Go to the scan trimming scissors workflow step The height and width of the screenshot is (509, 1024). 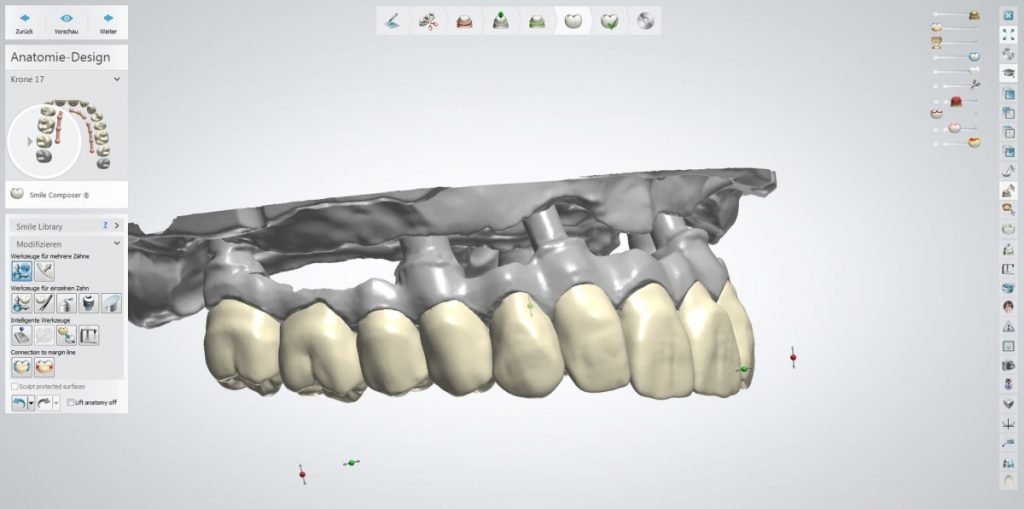[x=428, y=21]
